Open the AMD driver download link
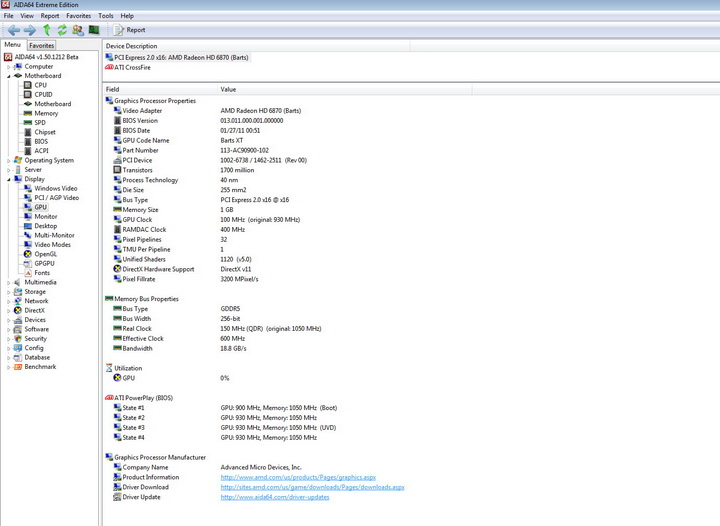 click(312, 487)
